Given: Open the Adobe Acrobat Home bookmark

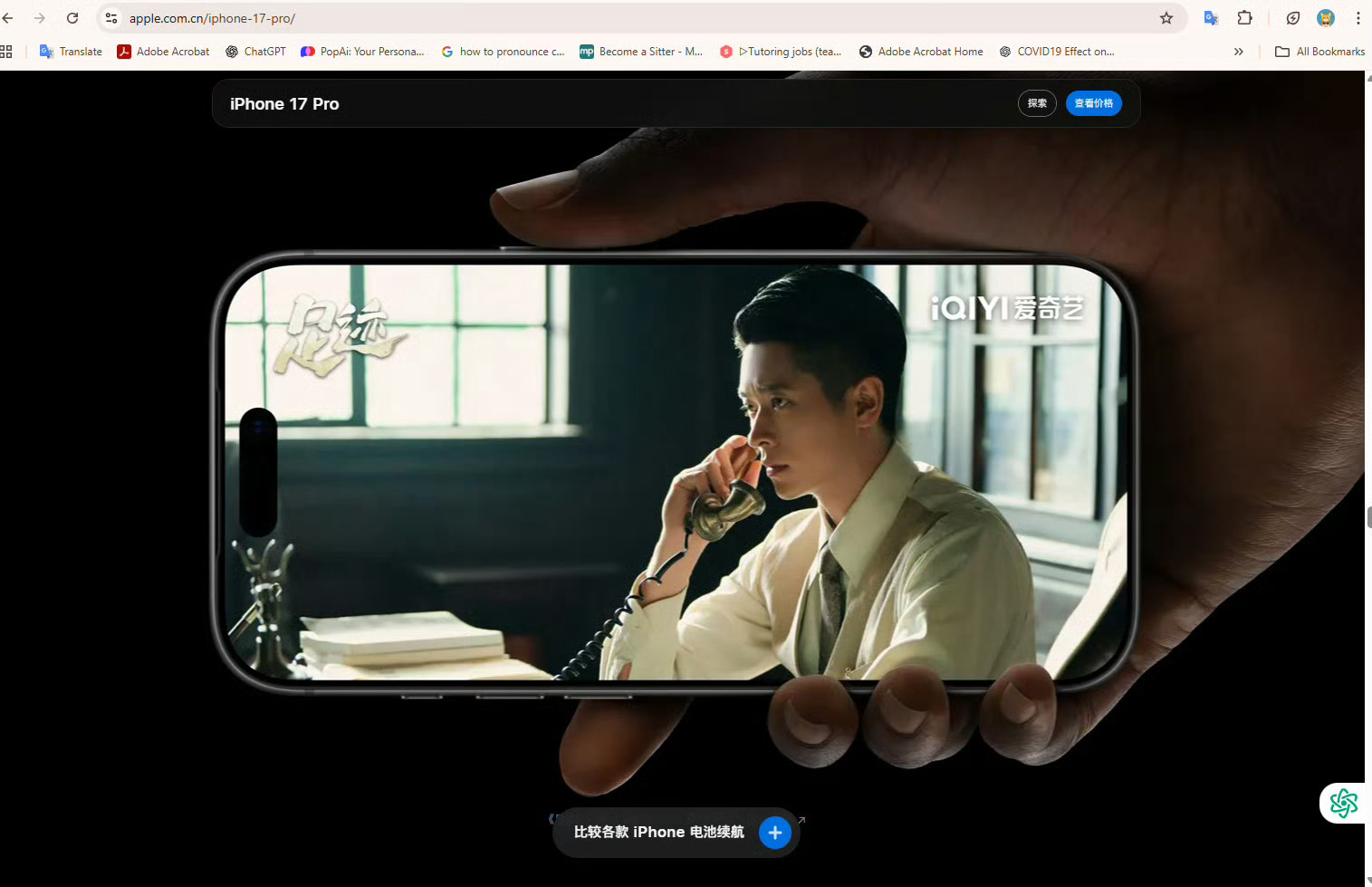Looking at the screenshot, I should pos(921,52).
